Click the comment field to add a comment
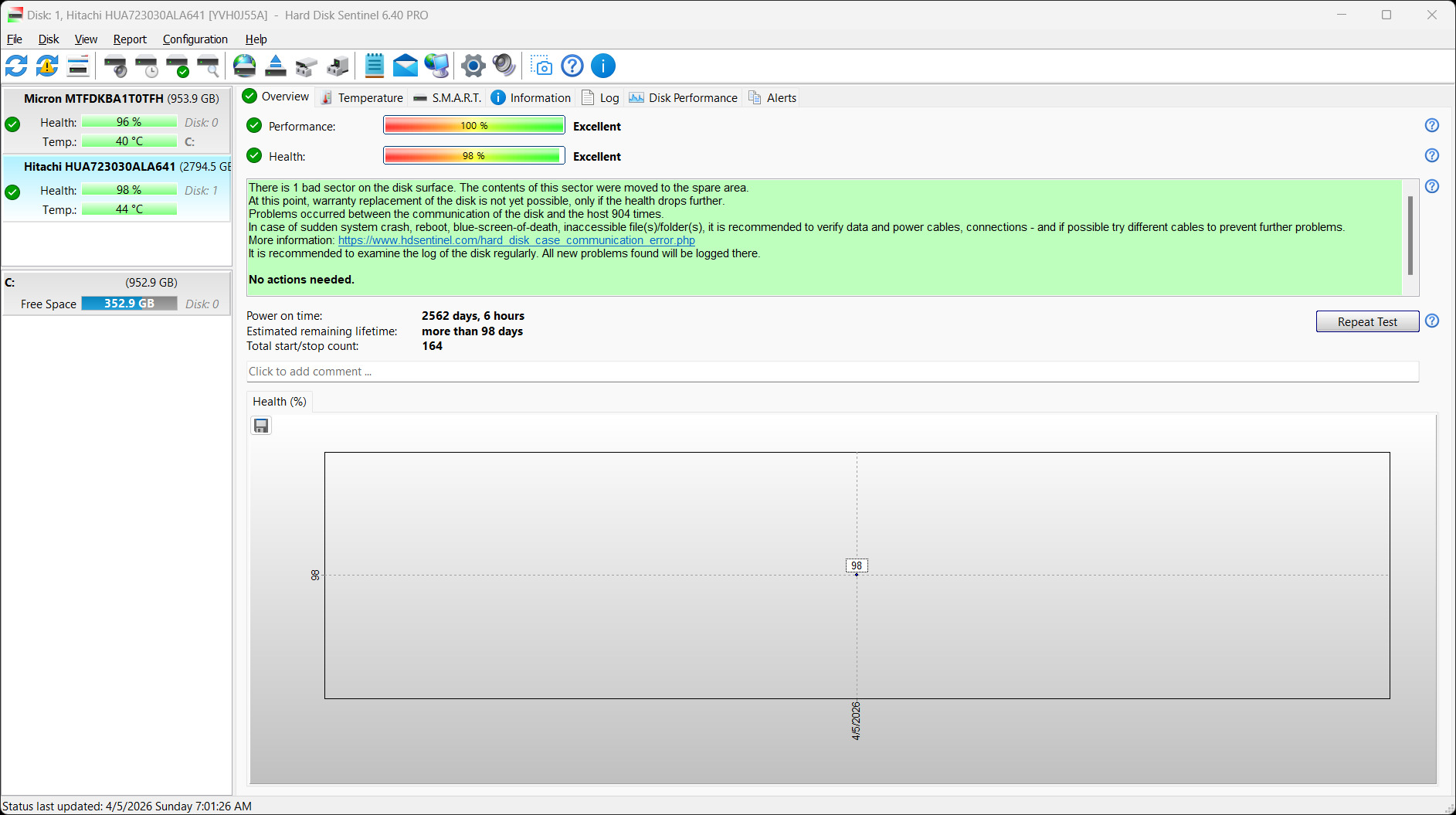Screen dimensions: 1456x815 (x=833, y=372)
